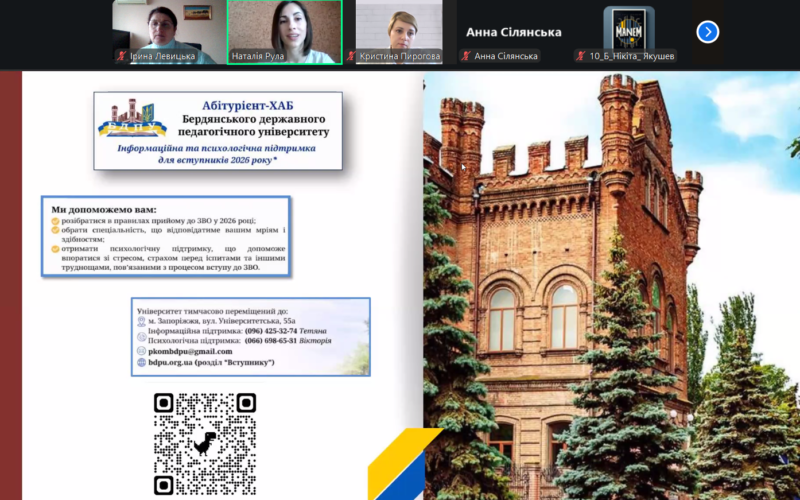800x500 pixels.
Task: Click the envelope icon beside pkombdpu@gmail.com
Action: 141,351
